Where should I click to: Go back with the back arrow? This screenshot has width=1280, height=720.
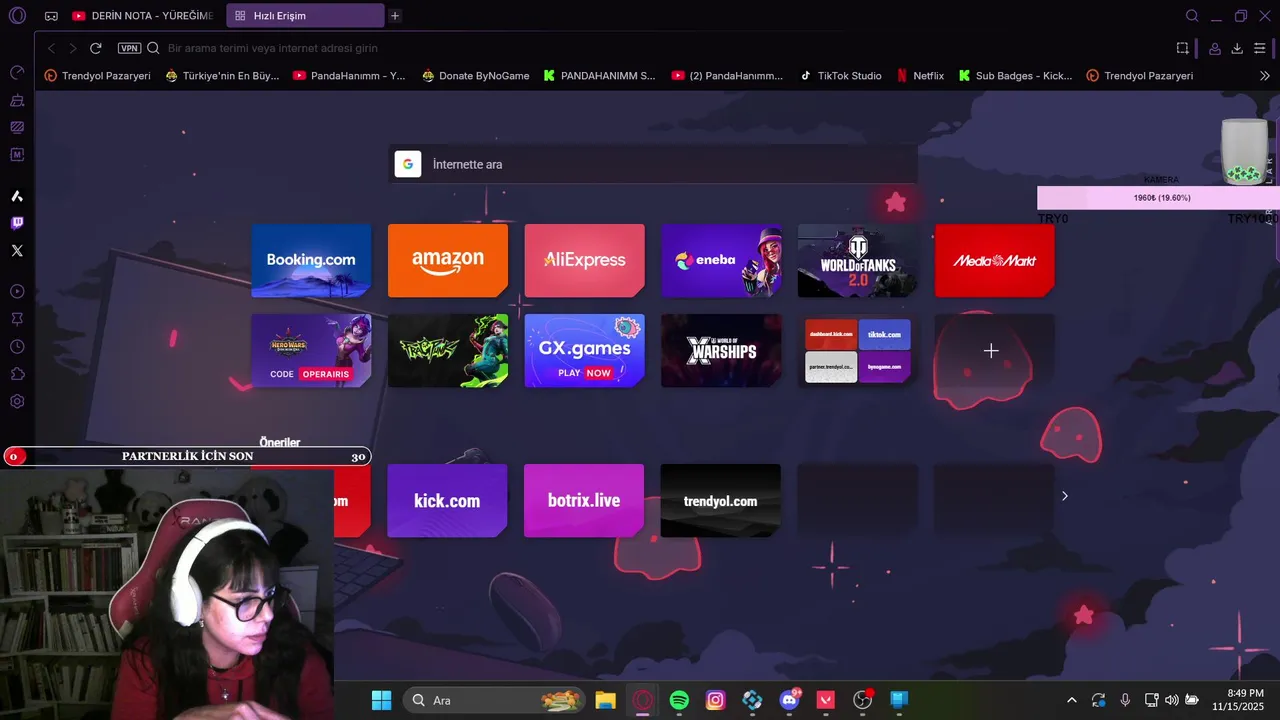click(x=52, y=48)
